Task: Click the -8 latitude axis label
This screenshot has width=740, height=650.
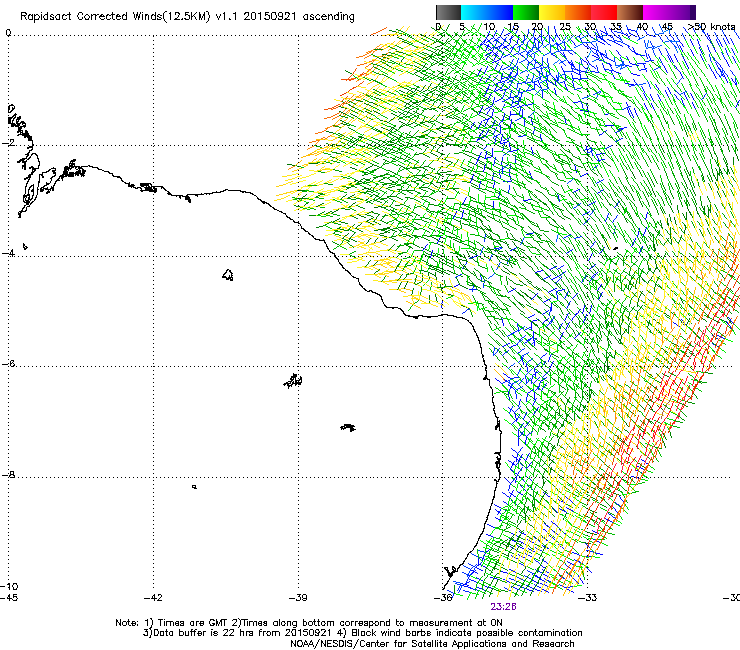Action: [8, 474]
